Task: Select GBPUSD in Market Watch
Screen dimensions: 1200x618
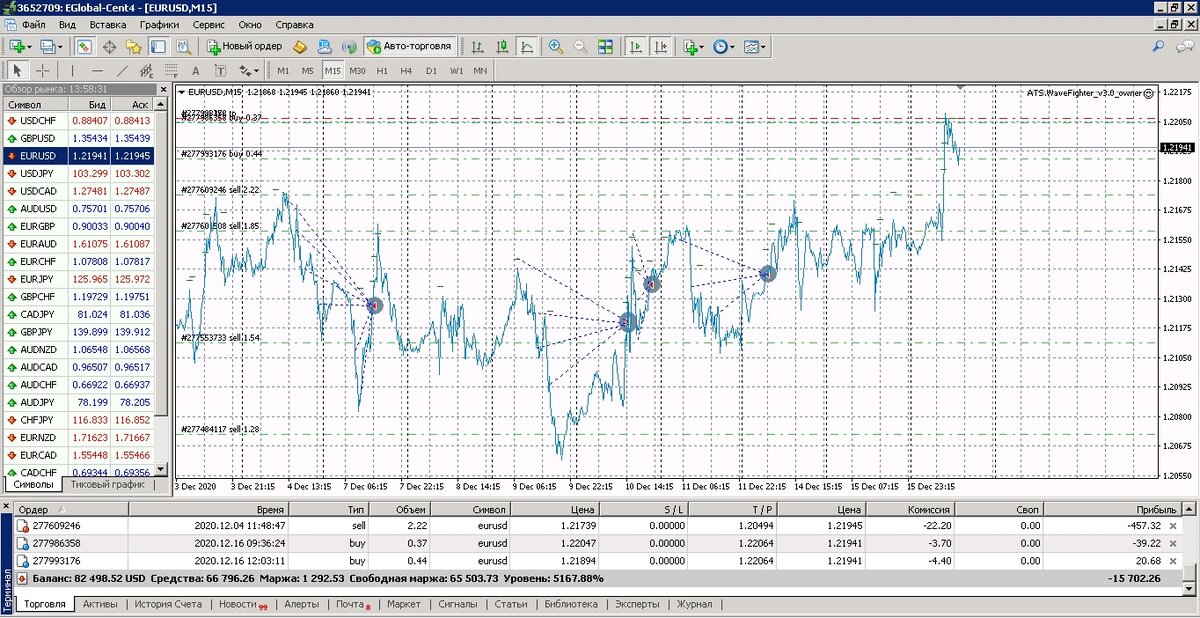Action: [x=78, y=138]
